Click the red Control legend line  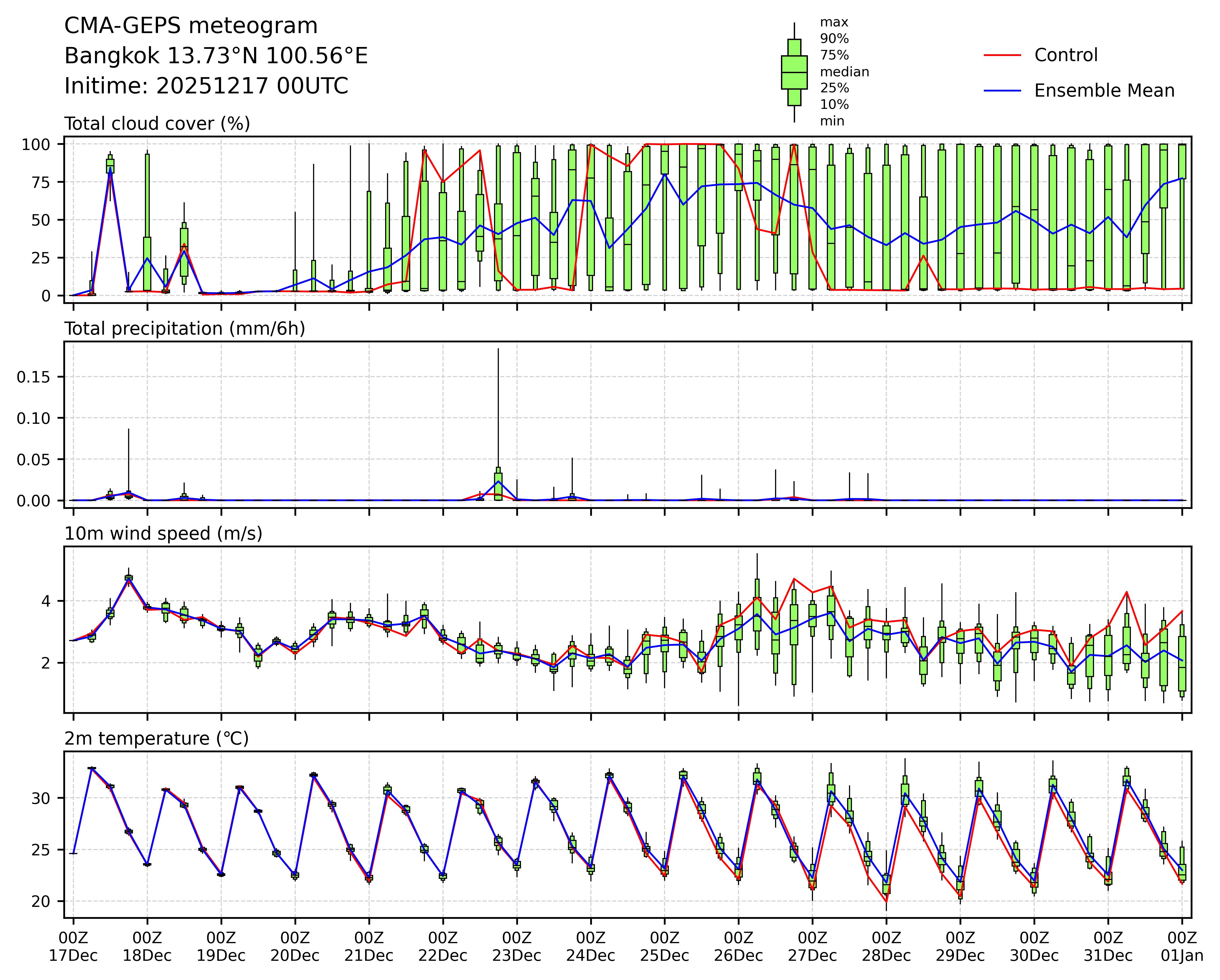tap(1002, 56)
